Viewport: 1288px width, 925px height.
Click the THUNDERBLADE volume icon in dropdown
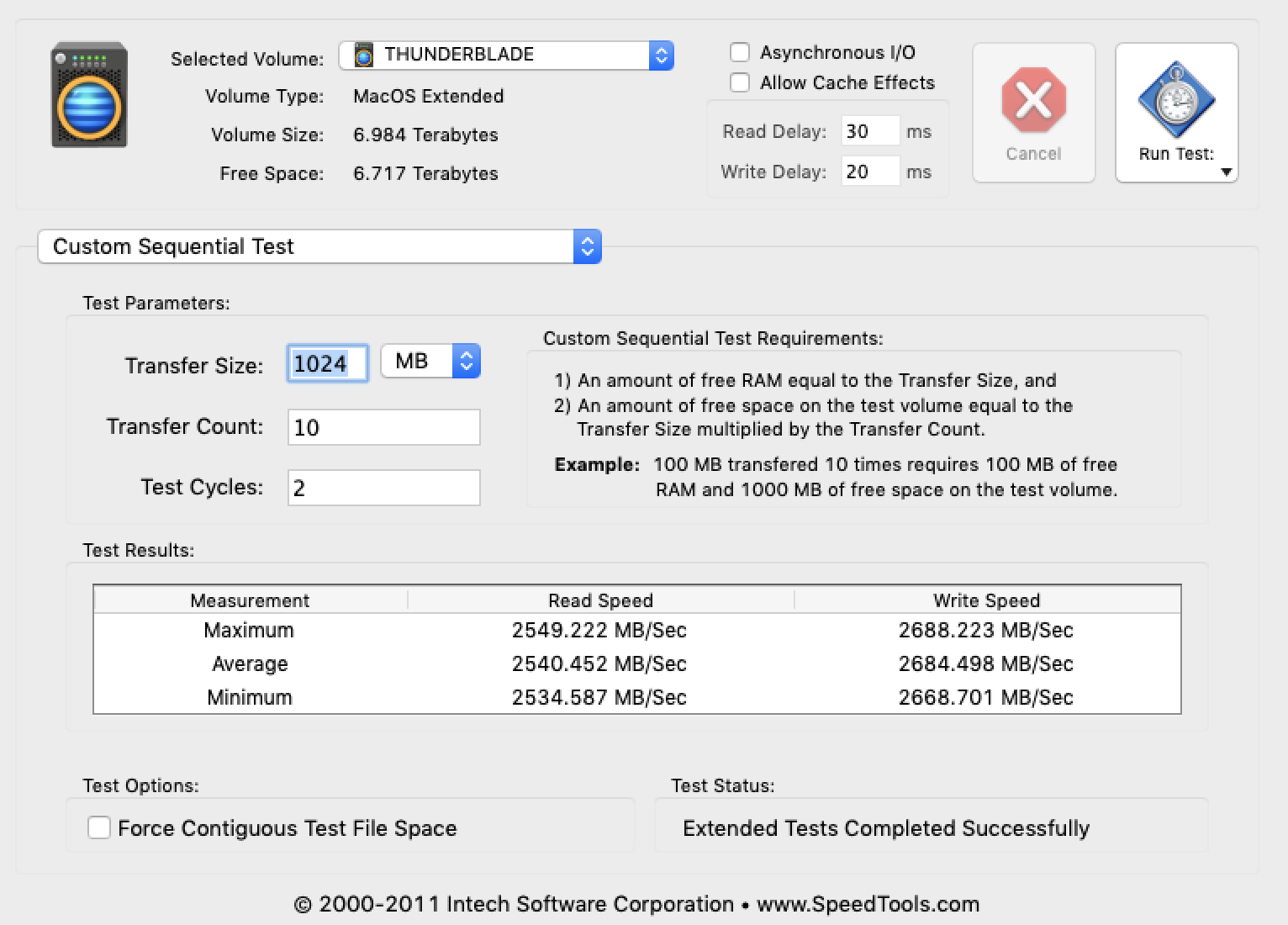coord(364,55)
